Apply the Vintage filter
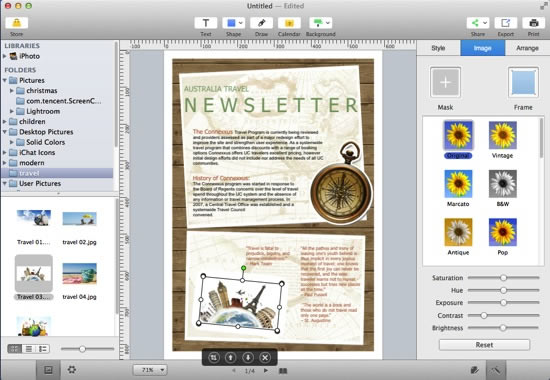Screen dimensions: 550x380 pos(502,135)
